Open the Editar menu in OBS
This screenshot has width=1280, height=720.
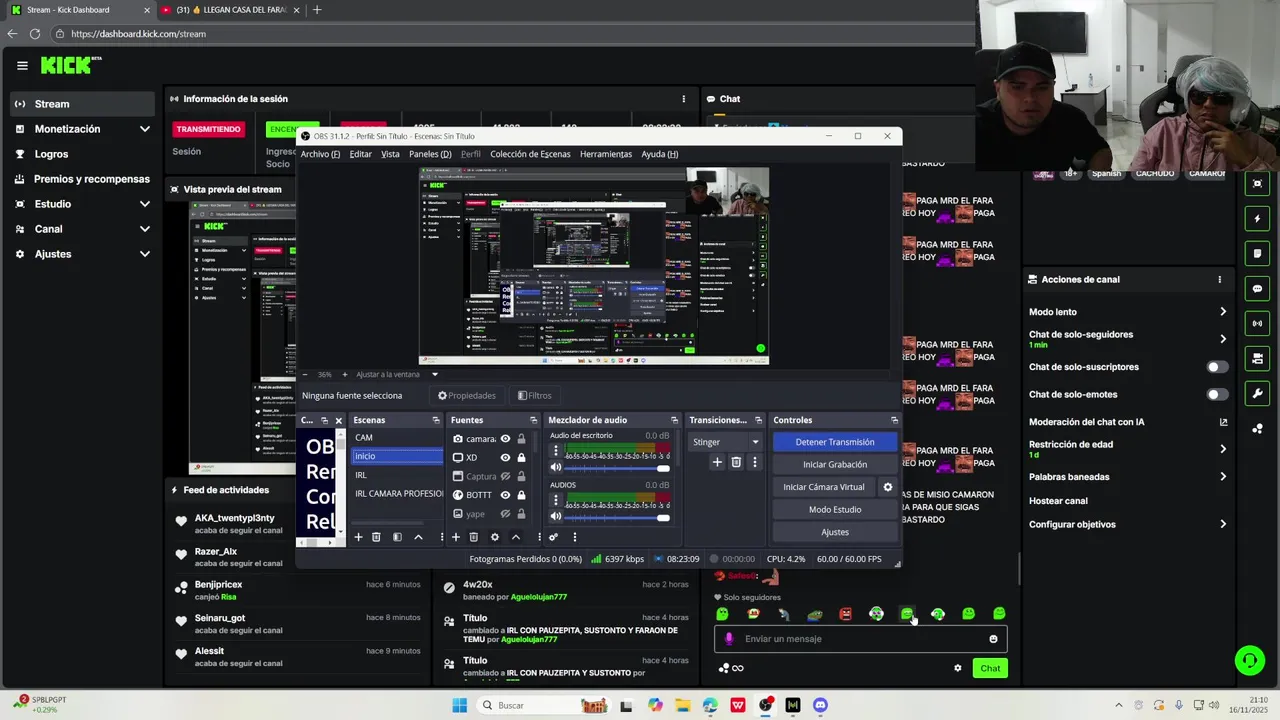pos(360,154)
